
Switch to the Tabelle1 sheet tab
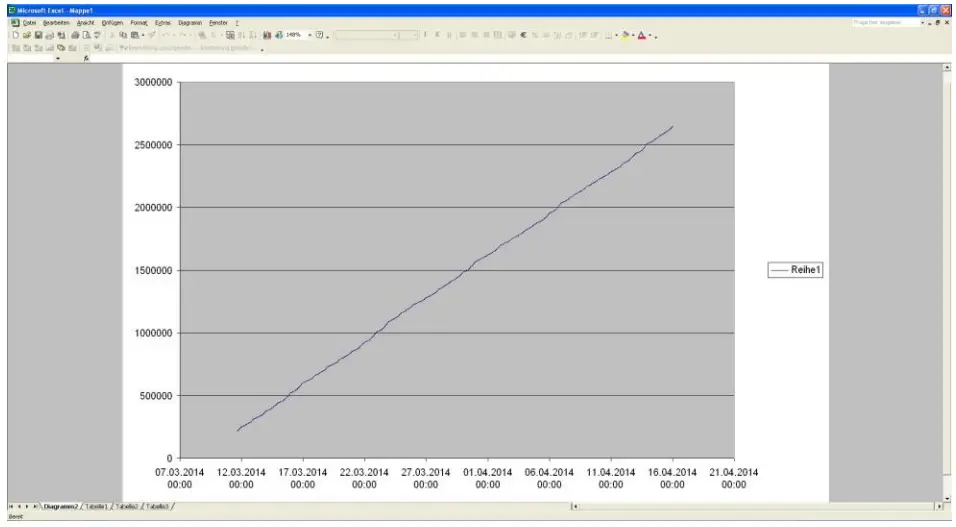coord(96,506)
